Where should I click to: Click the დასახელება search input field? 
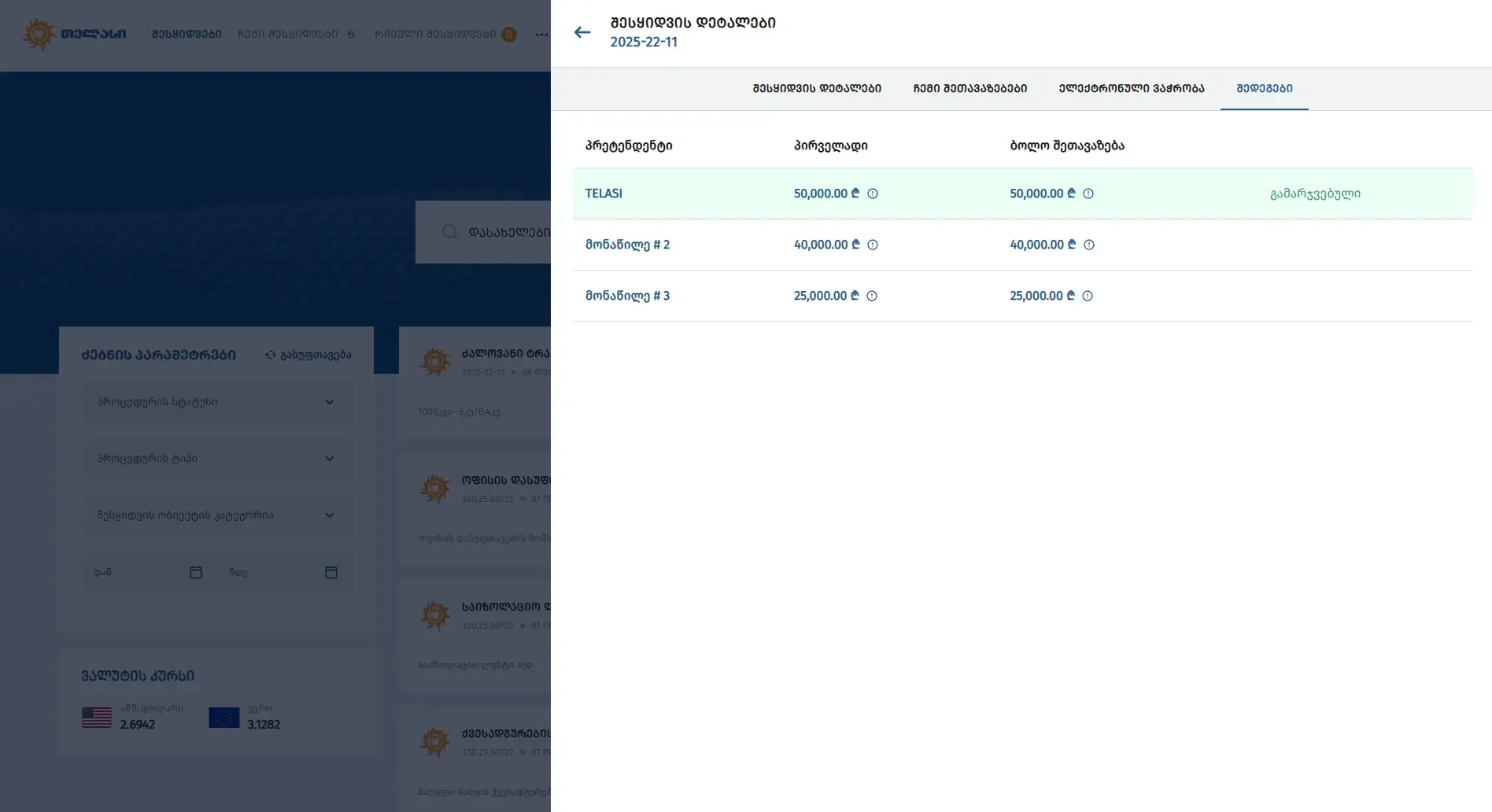point(504,232)
